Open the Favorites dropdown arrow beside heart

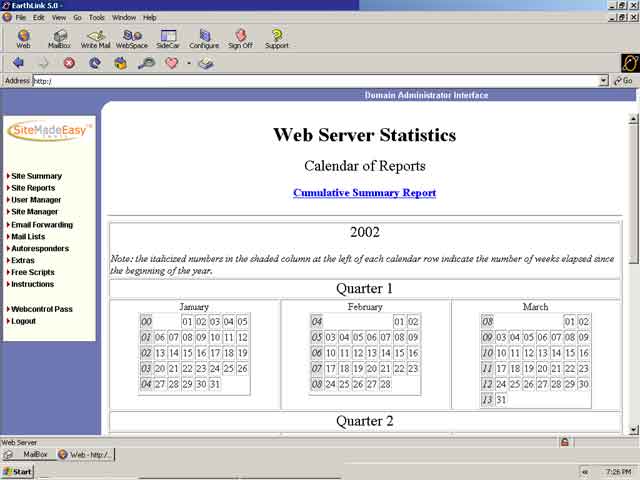pos(188,63)
